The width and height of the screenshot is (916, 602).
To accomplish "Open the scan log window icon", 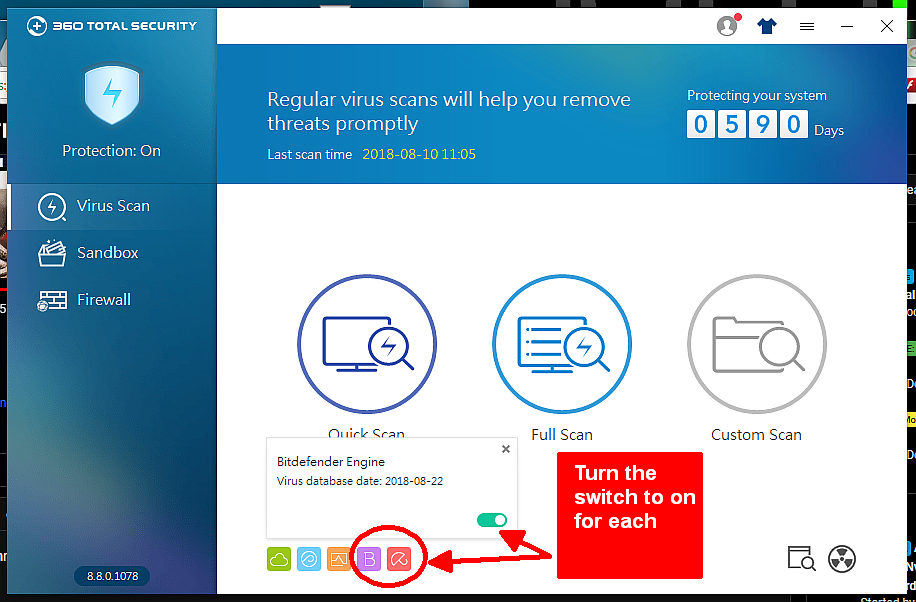I will 801,559.
